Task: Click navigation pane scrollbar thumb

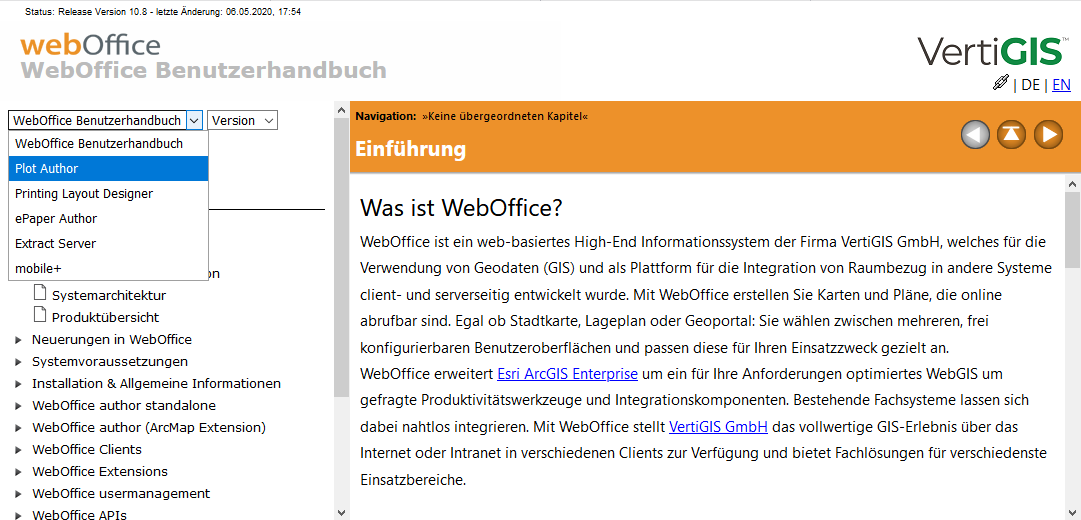Action: (x=341, y=258)
